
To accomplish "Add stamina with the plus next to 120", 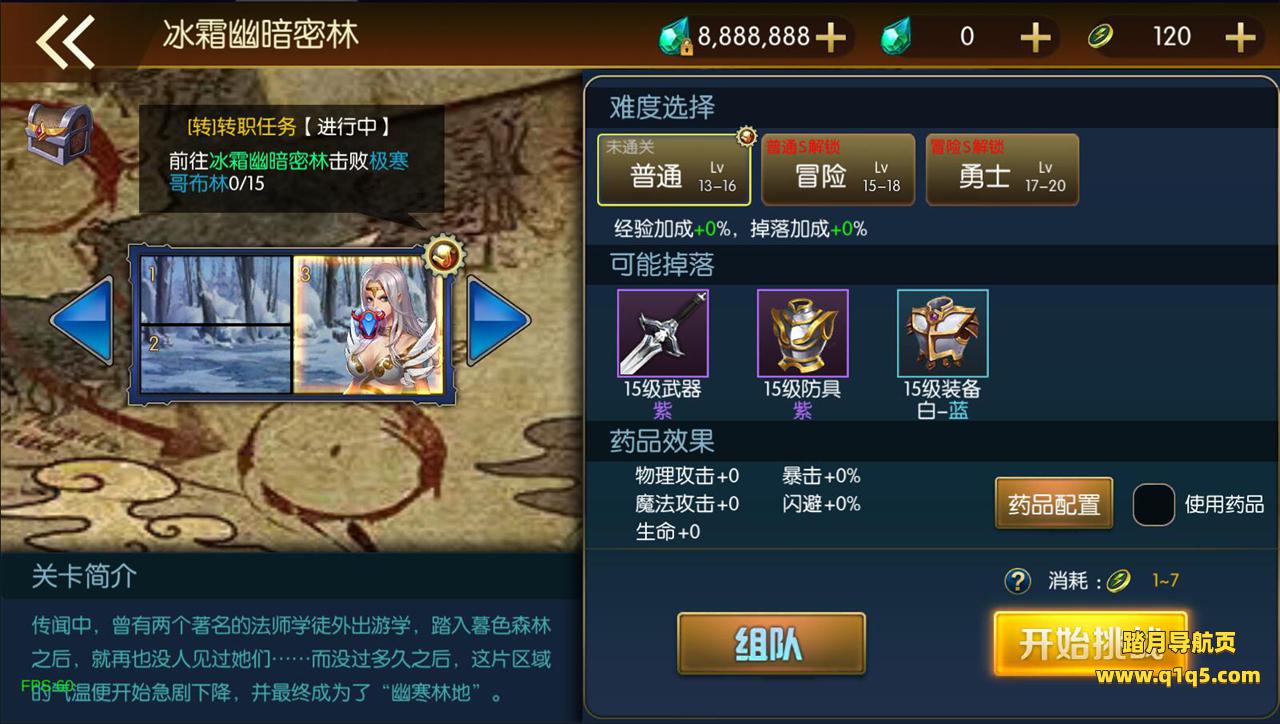I will pyautogui.click(x=1240, y=38).
